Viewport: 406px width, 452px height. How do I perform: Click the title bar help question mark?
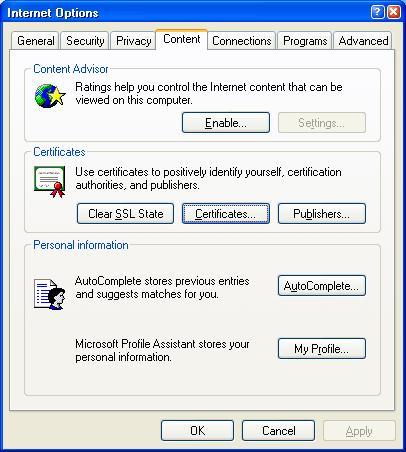click(377, 12)
